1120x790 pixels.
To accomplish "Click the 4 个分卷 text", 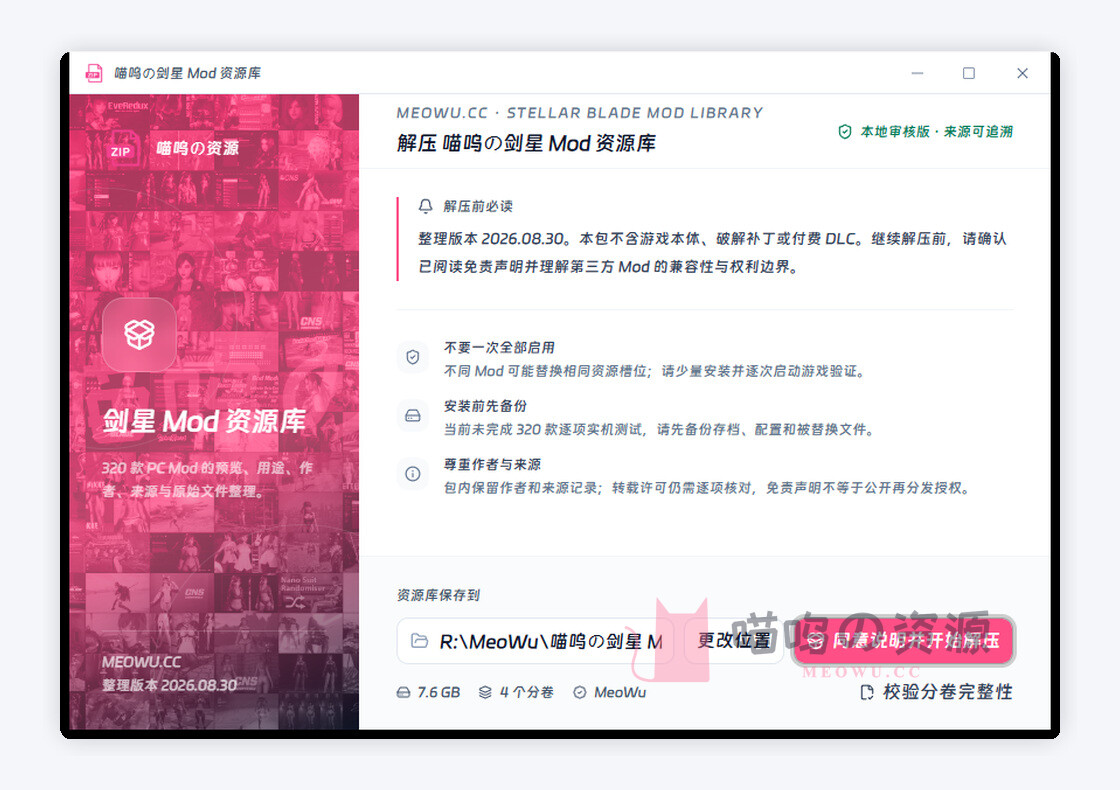I will 526,692.
